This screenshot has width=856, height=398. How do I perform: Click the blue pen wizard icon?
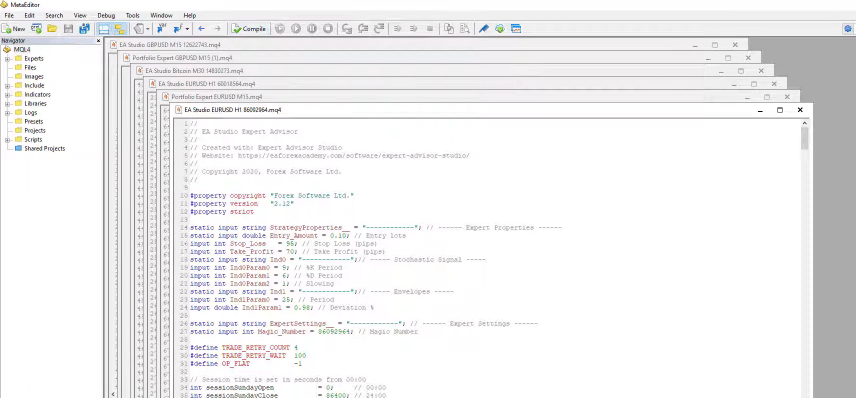[484, 29]
